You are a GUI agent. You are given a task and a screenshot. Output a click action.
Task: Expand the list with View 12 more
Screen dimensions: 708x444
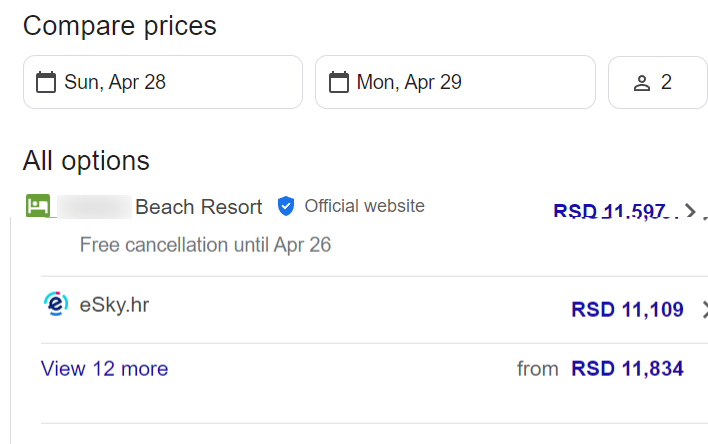click(104, 369)
